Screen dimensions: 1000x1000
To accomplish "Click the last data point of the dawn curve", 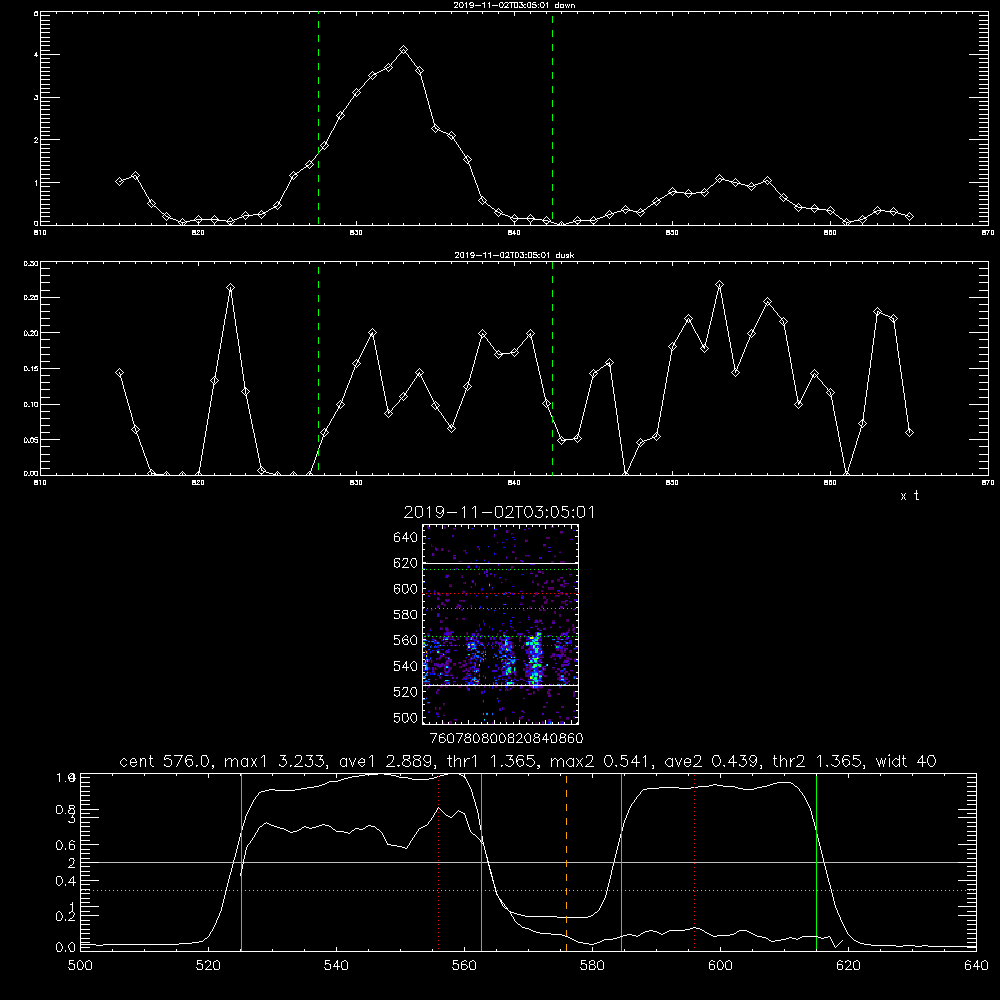I will tap(909, 217).
